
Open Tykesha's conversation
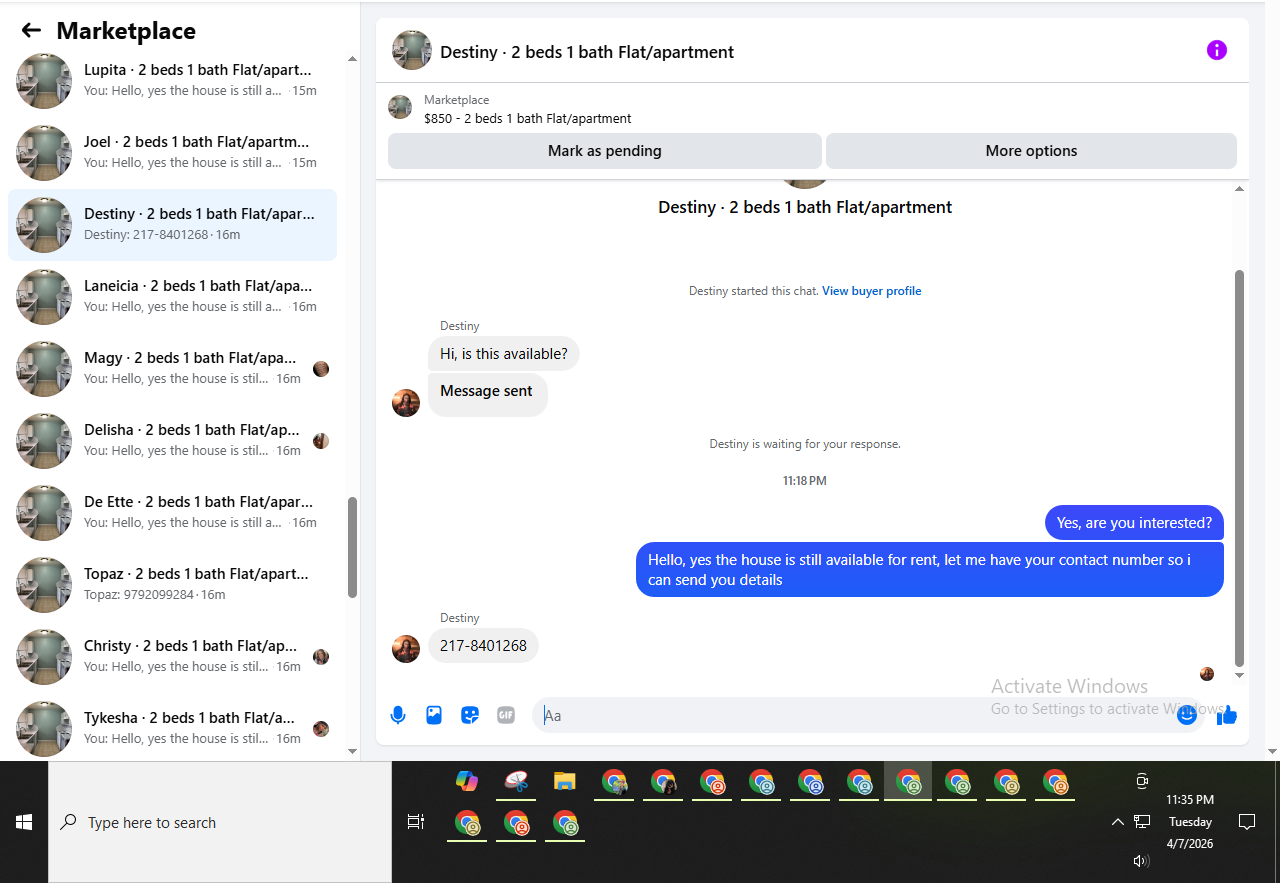tap(172, 729)
